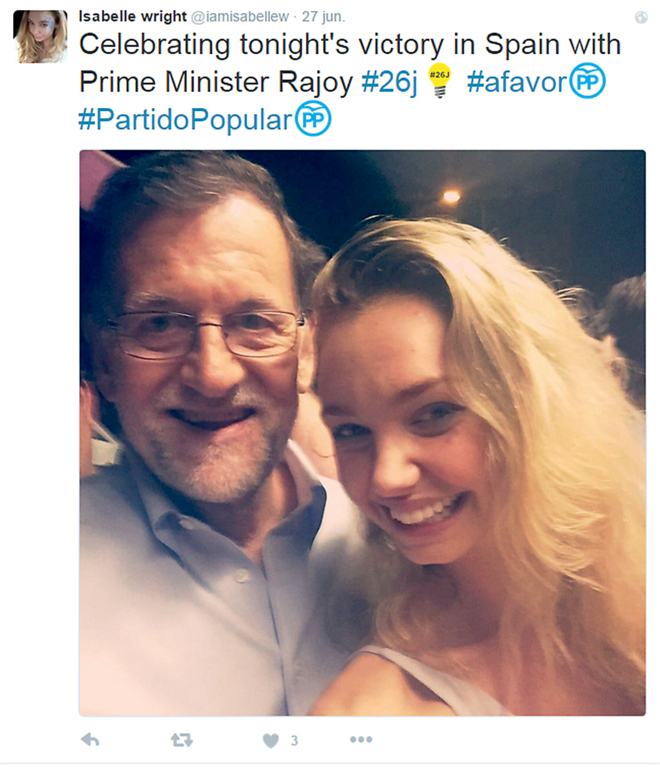Click the like count number 3
Viewport: 660px width, 767px height.
coord(294,741)
